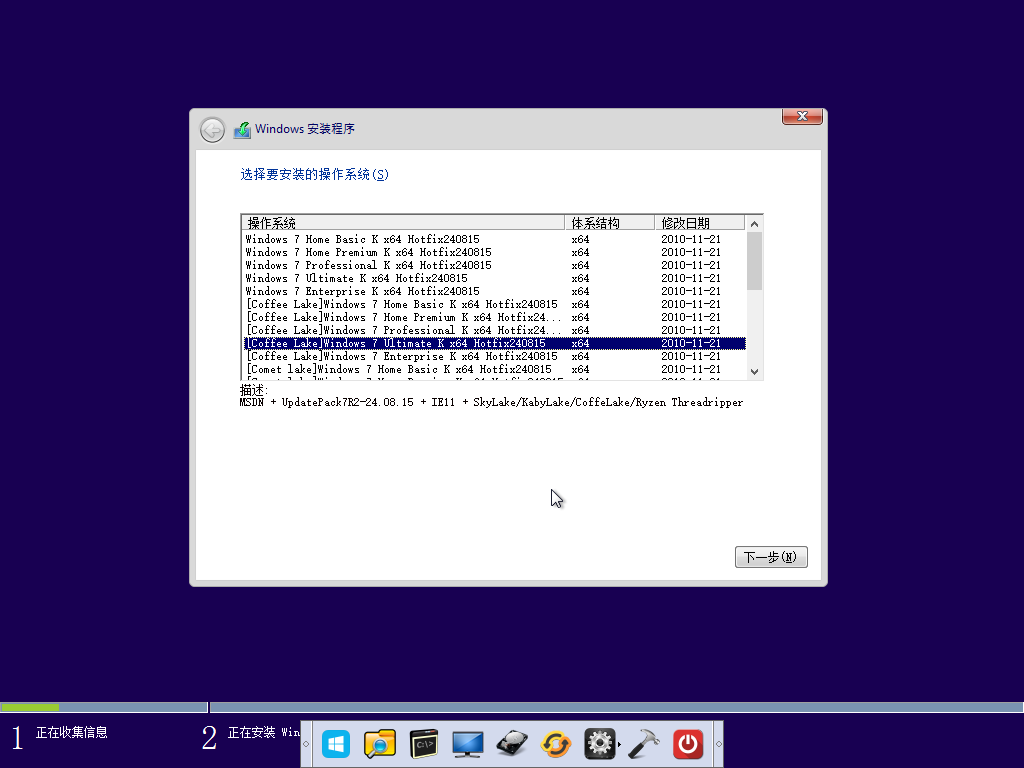
Task: Open the gear settings dock icon
Action: tap(600, 744)
